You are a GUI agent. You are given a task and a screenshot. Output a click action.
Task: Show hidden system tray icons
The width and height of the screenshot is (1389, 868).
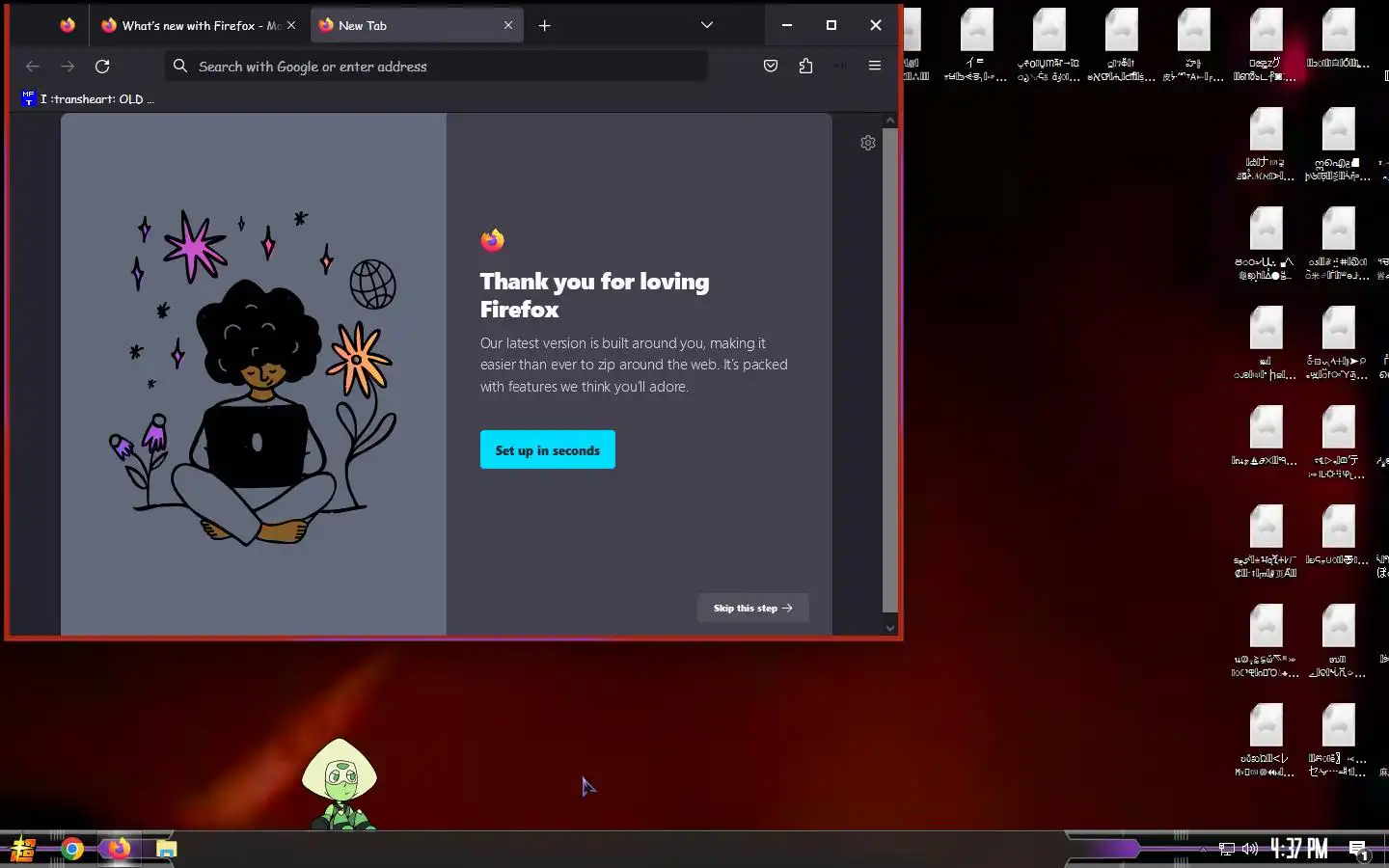point(1203,850)
